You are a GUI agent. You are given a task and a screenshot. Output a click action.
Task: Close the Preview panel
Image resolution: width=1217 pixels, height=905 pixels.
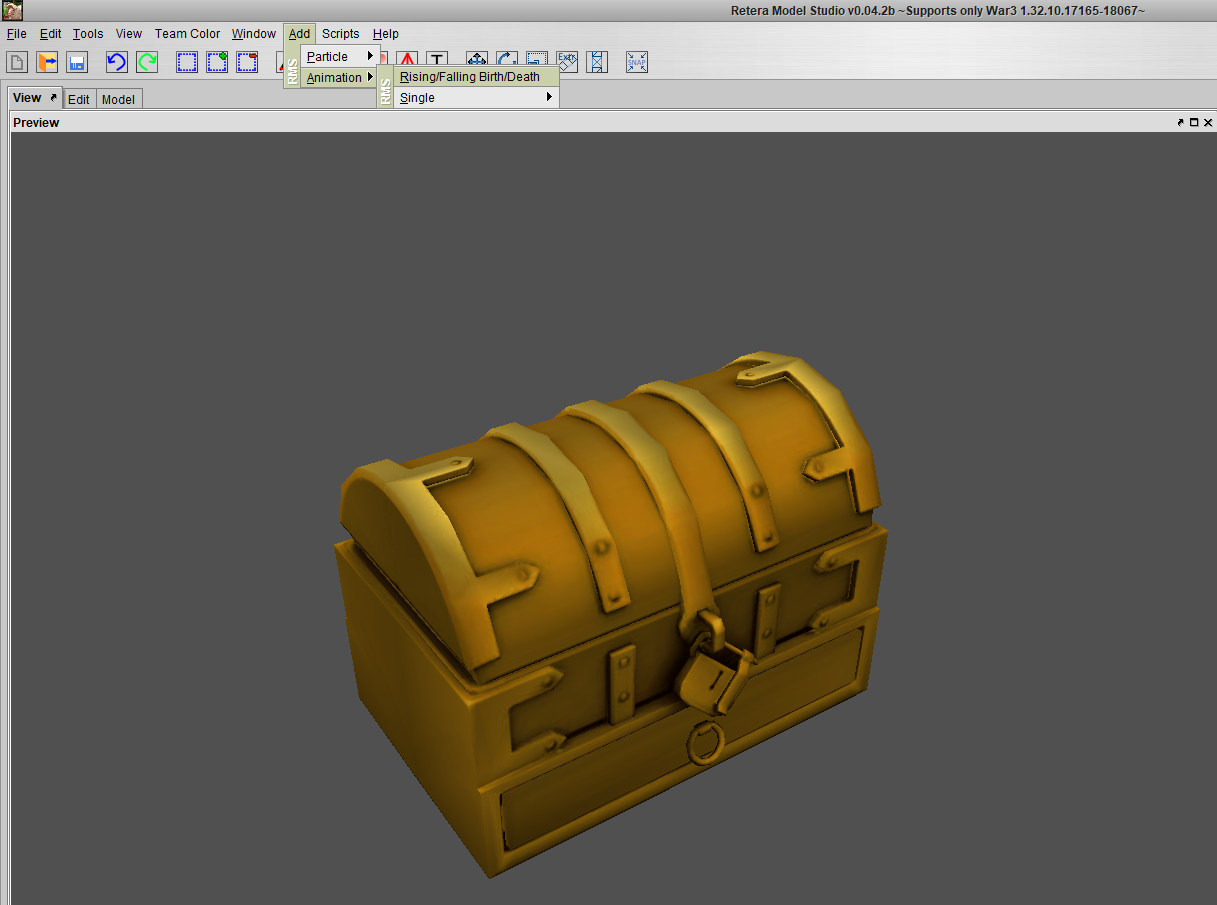point(1208,122)
